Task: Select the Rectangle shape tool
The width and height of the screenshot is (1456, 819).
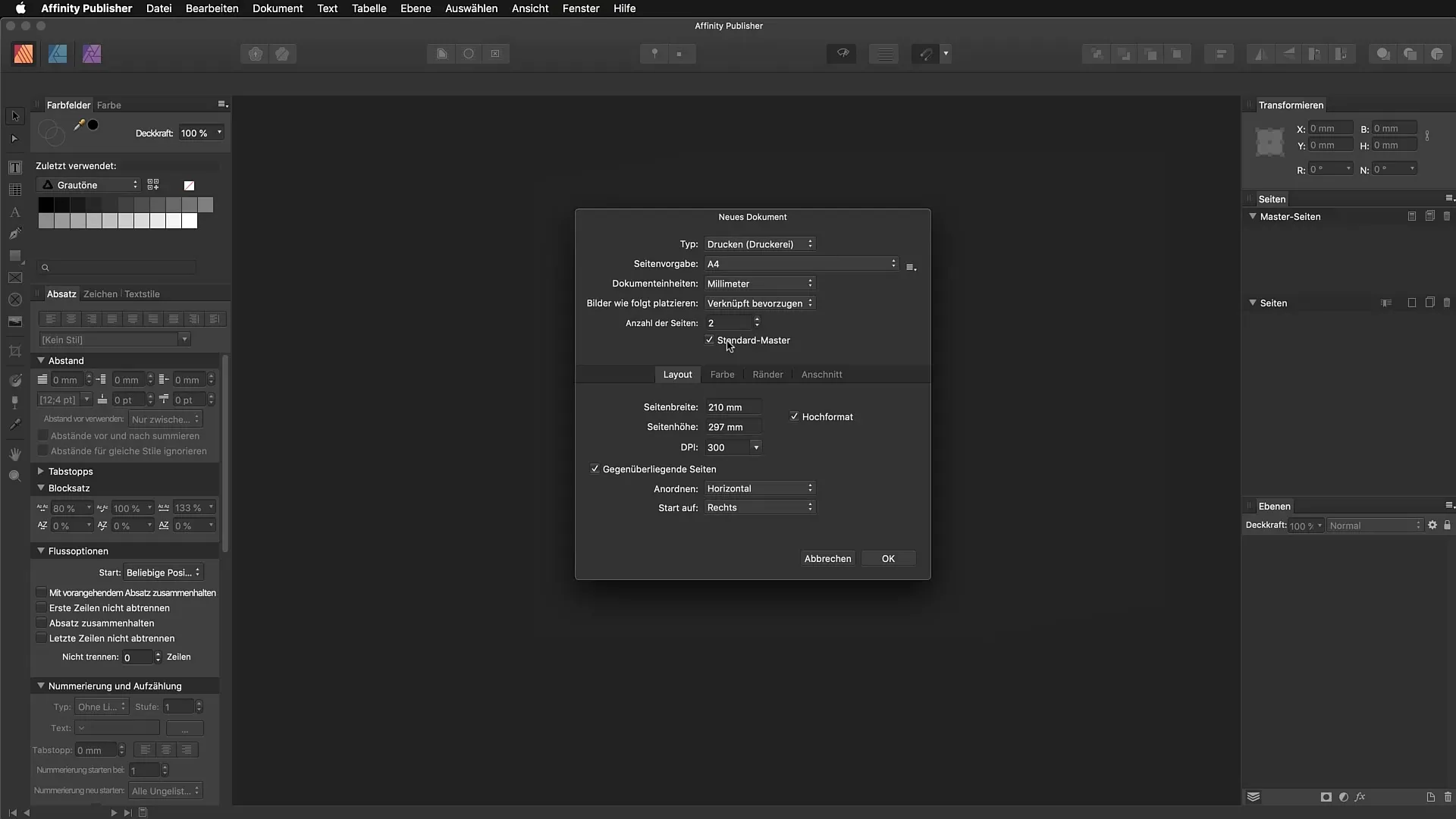Action: click(x=15, y=256)
